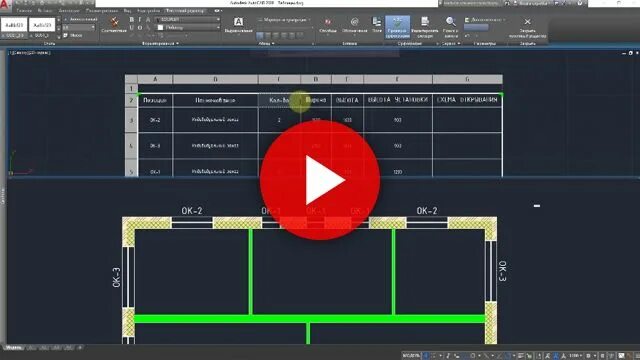This screenshot has height=360, width=640.
Task: Toggle Annotative (Аннотативный) text
Action: coord(80,19)
